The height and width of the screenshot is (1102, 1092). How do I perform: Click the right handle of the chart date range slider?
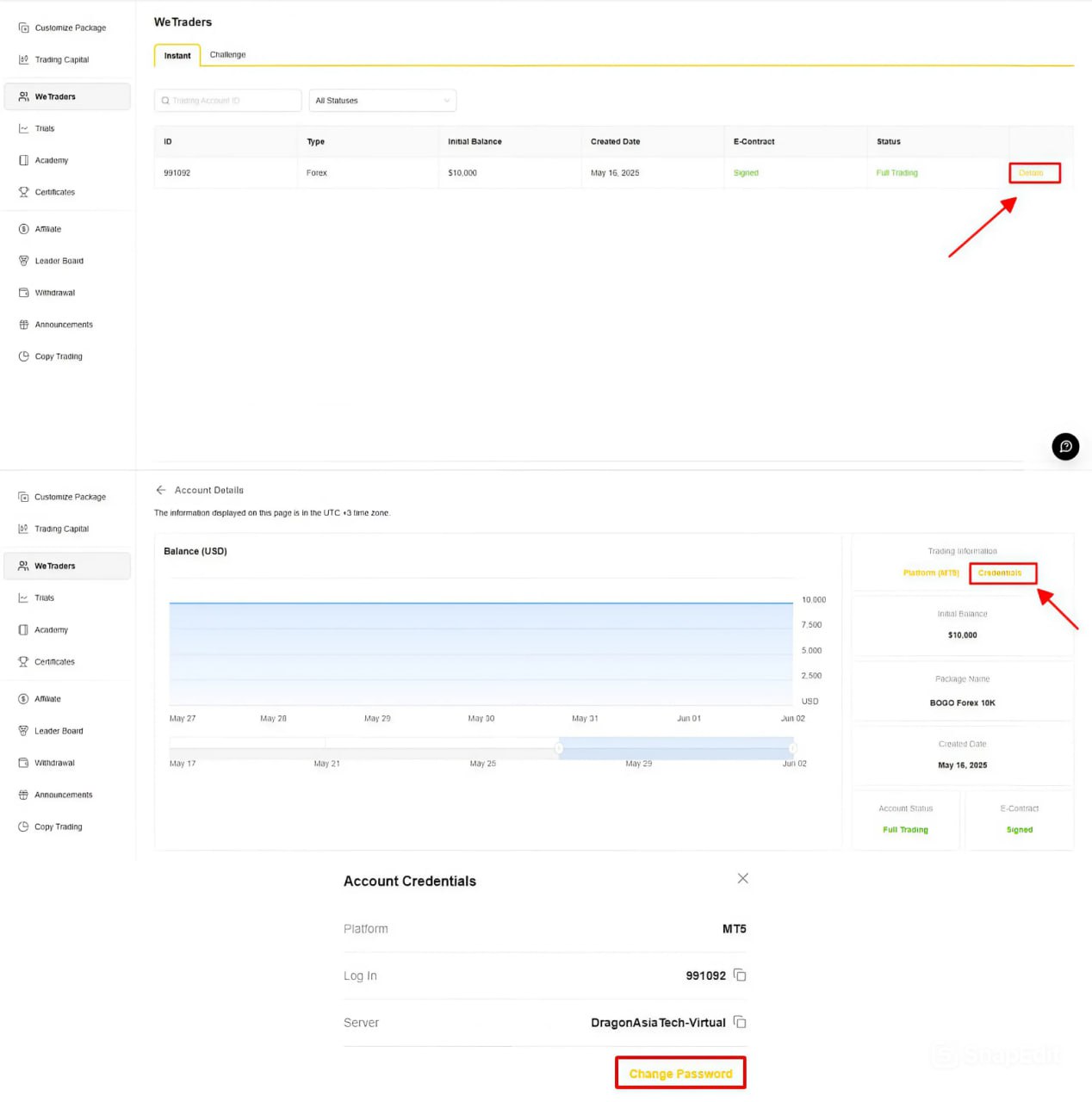pos(792,748)
